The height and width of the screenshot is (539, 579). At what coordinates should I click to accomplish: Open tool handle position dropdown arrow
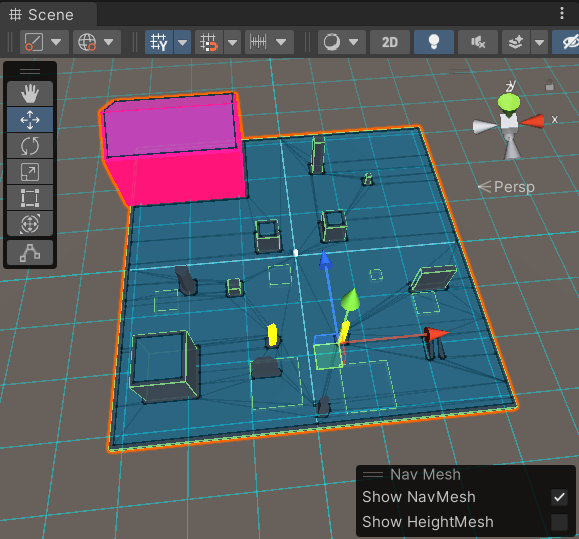click(x=56, y=42)
